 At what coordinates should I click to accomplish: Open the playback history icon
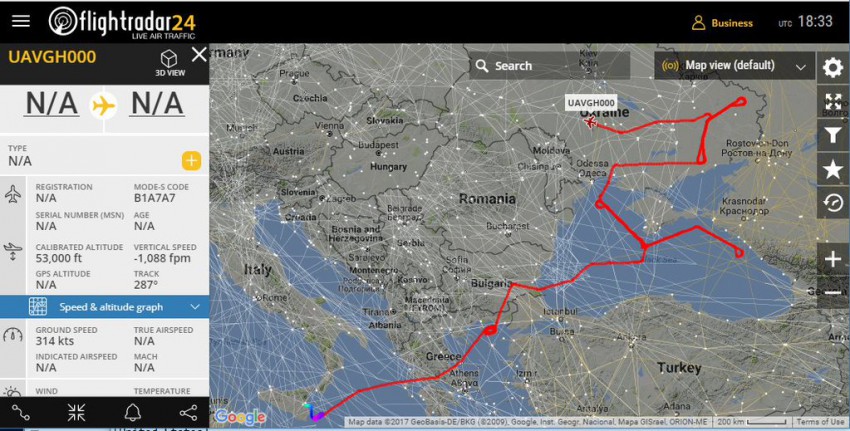(x=833, y=203)
